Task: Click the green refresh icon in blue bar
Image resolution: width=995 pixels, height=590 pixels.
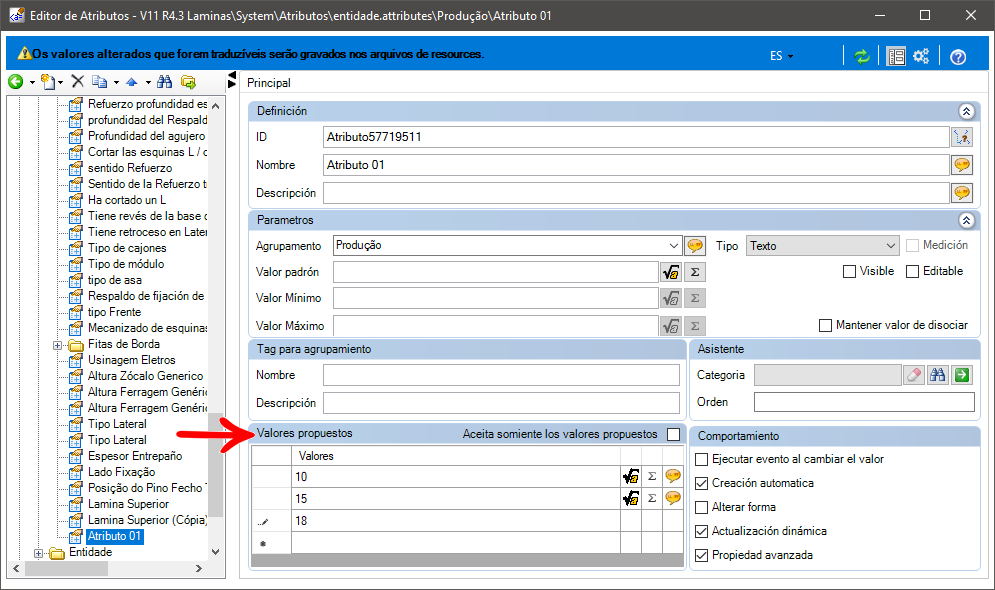Action: click(862, 56)
